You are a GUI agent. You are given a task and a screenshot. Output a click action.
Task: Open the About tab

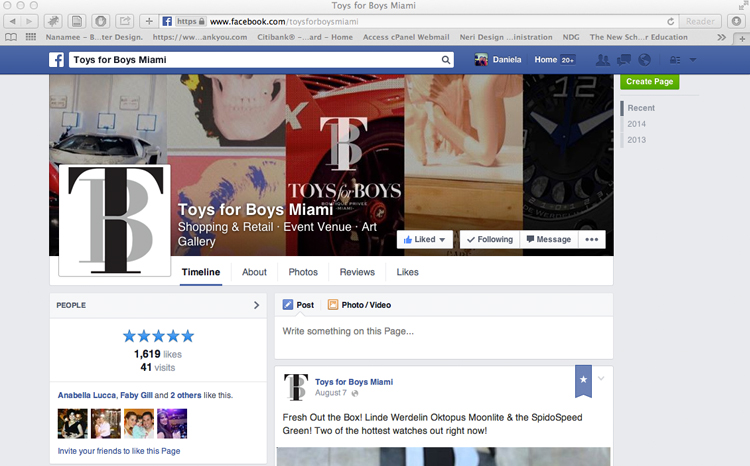tap(254, 272)
